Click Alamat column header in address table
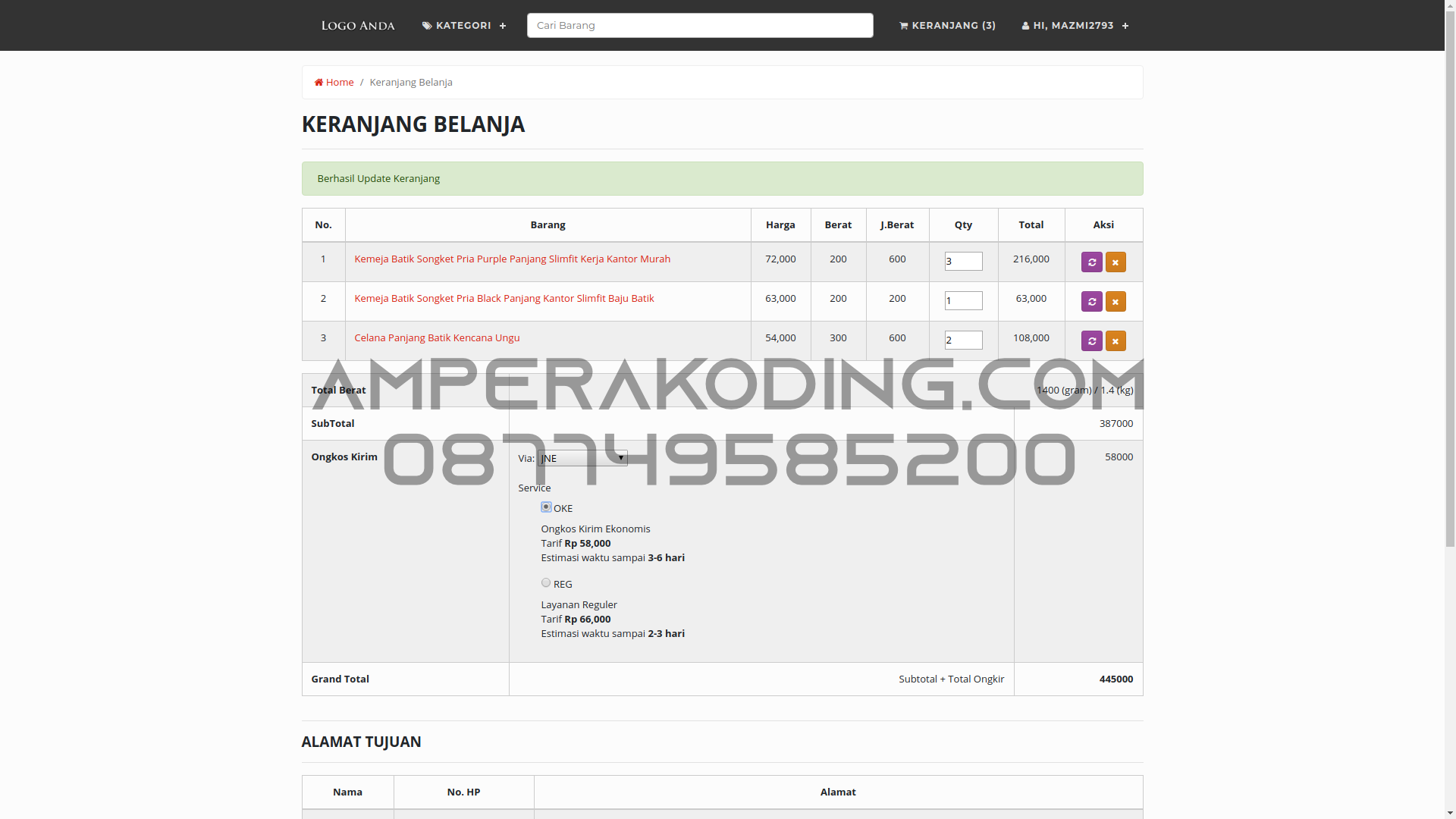 coord(838,792)
